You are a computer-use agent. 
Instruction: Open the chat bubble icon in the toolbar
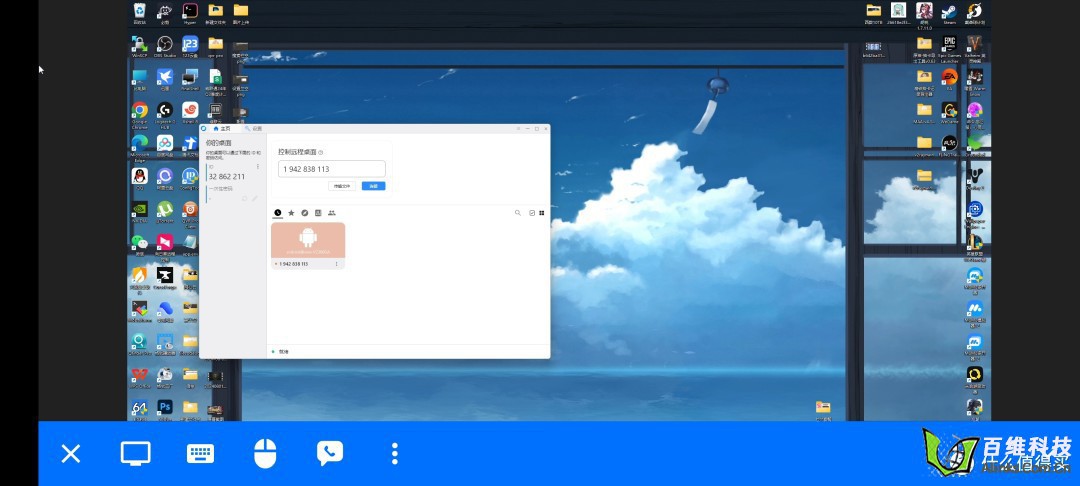tap(329, 454)
